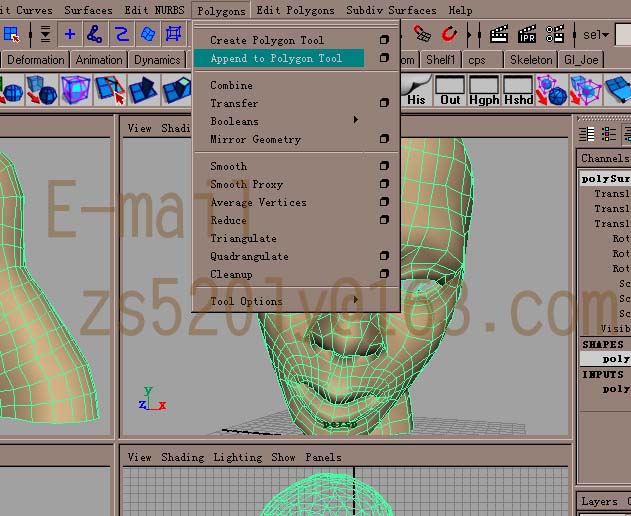The image size is (631, 516).
Task: Open Create Polygon Tool option box
Action: (384, 40)
